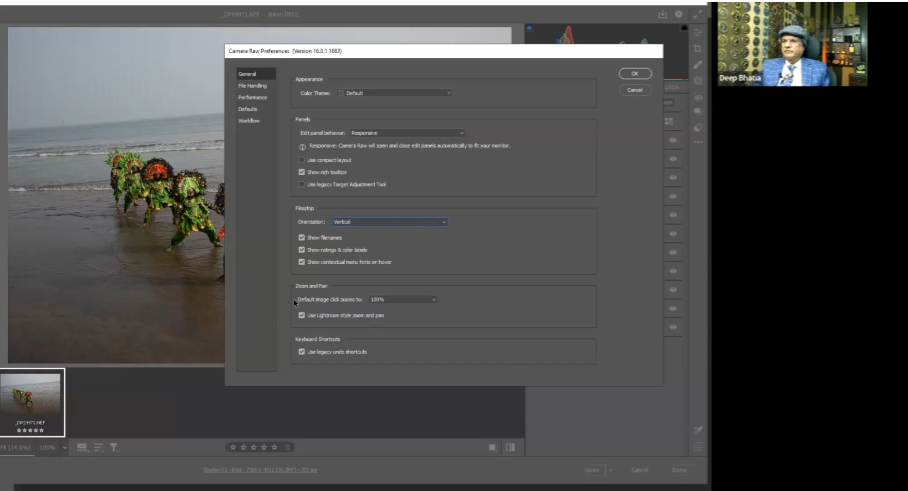Select the Healing brush tool icon
Screen dimensions: 908x491
pyautogui.click(x=698, y=65)
